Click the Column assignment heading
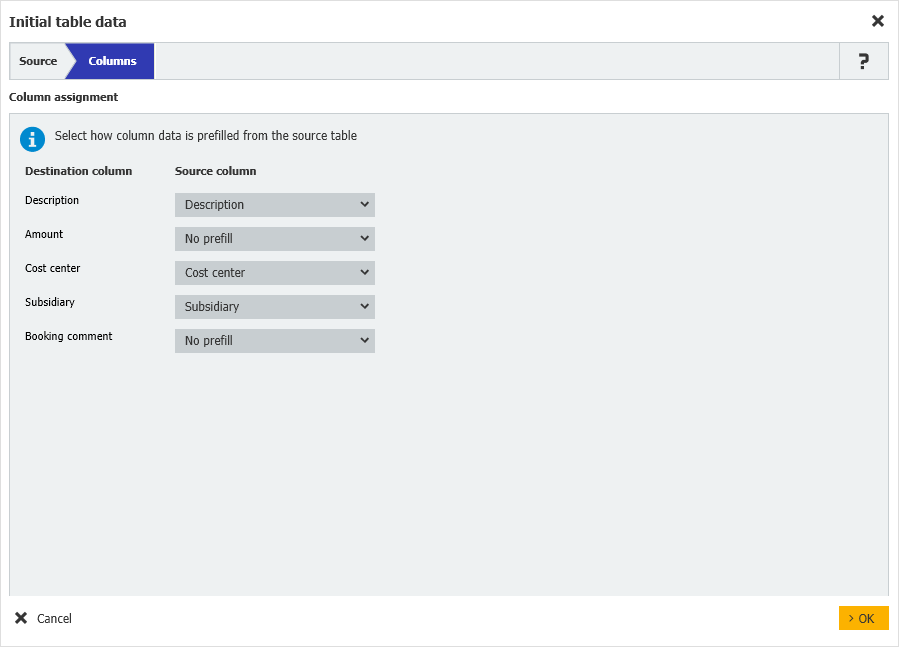The image size is (899, 647). pyautogui.click(x=62, y=97)
